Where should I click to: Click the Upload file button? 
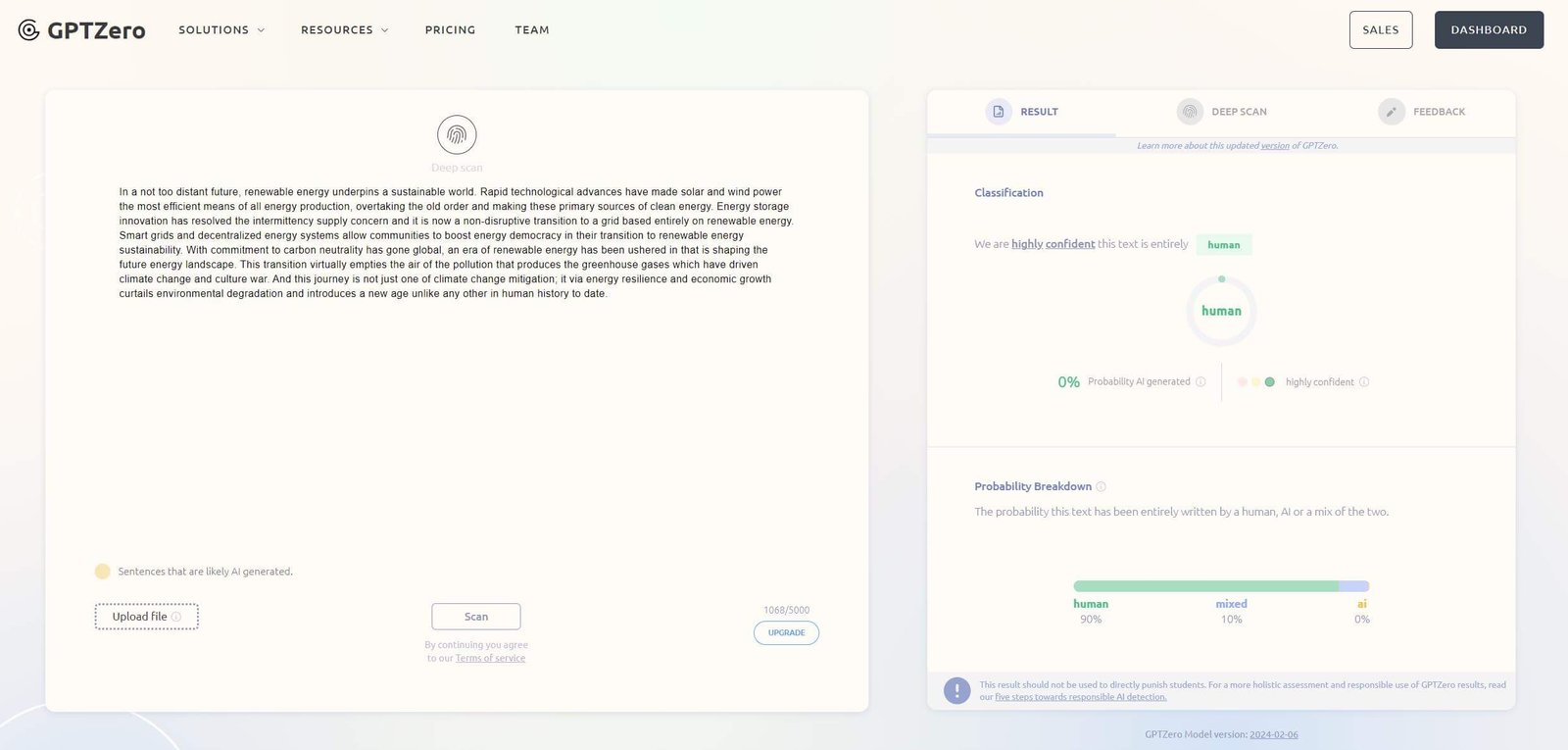146,617
